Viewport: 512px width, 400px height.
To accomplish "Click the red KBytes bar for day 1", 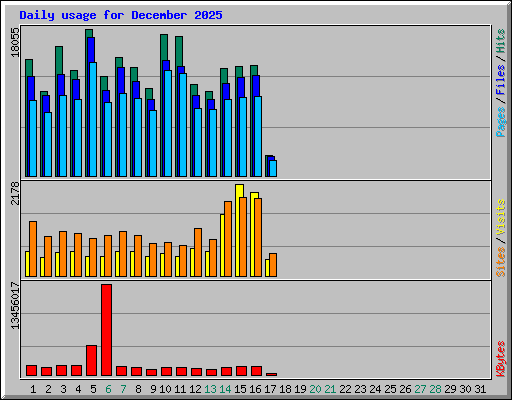I will coord(31,371).
